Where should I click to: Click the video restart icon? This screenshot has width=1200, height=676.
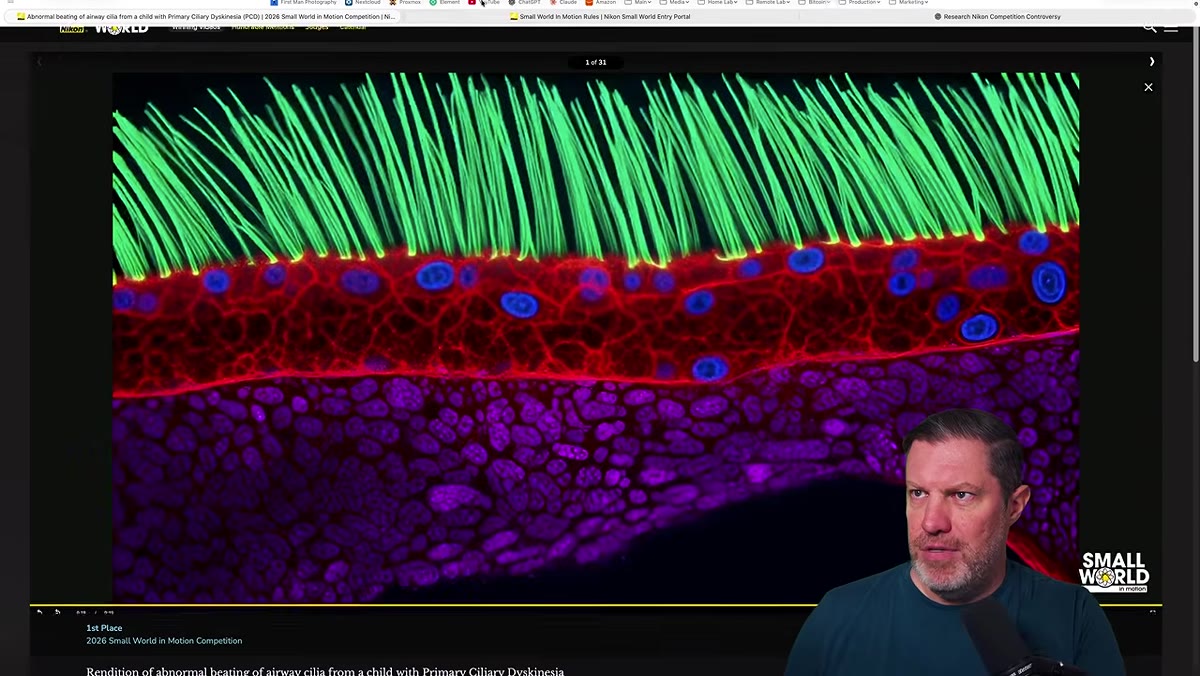pyautogui.click(x=40, y=612)
